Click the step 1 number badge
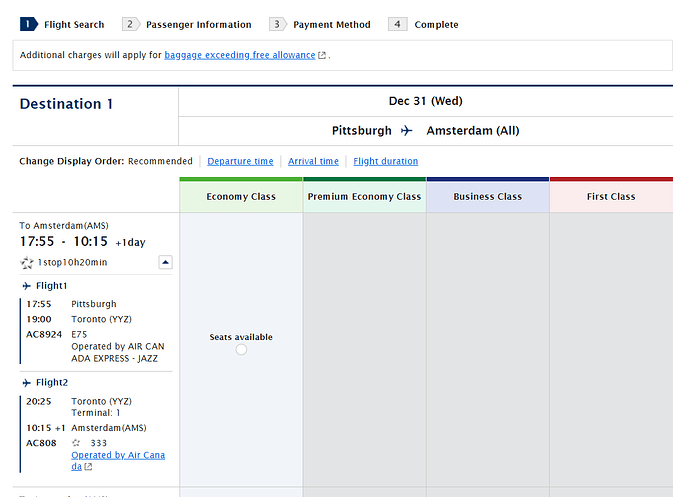Screen dimensions: 690x497 pyautogui.click(x=28, y=24)
